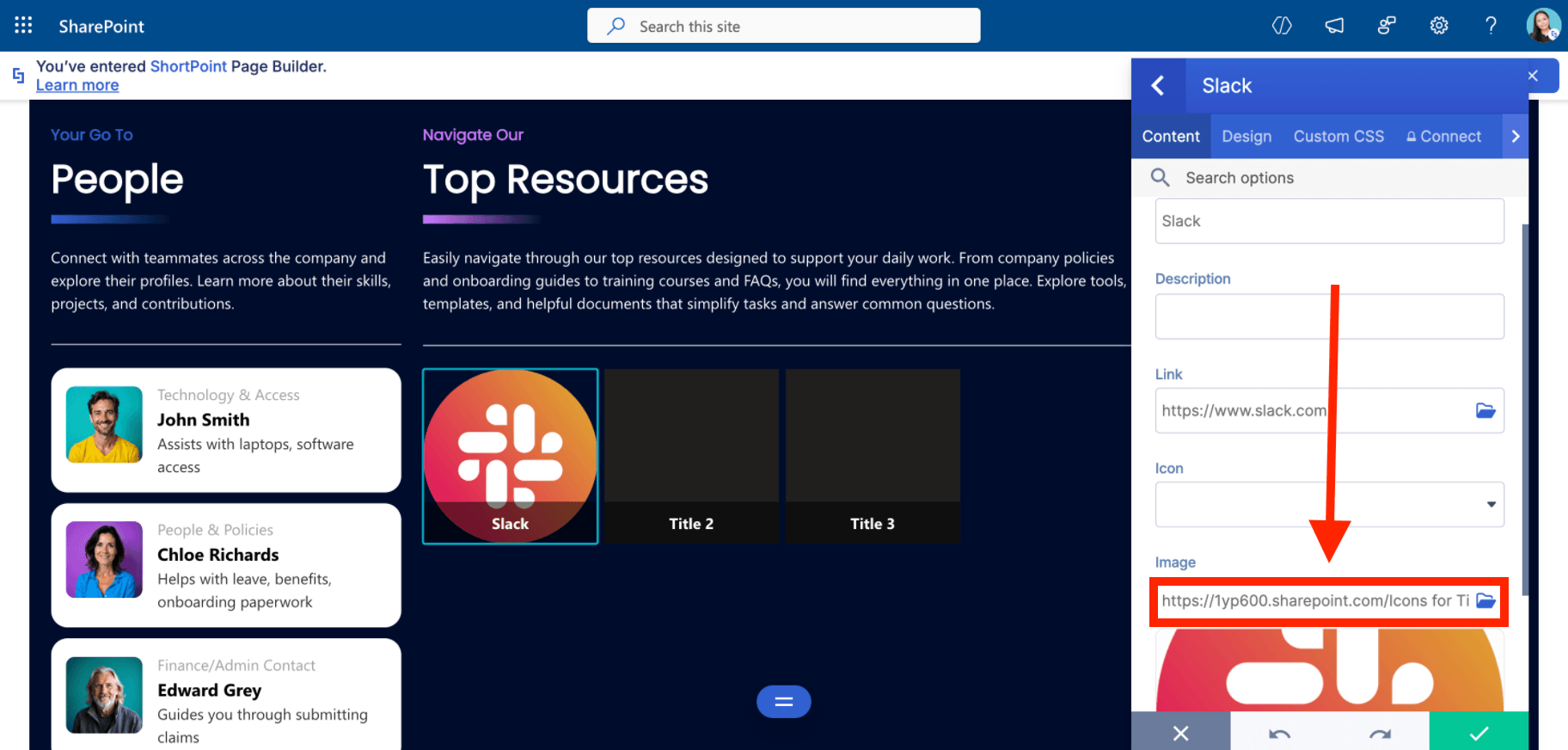Click the empty Description field
Image resolution: width=1568 pixels, height=750 pixels.
[x=1330, y=317]
